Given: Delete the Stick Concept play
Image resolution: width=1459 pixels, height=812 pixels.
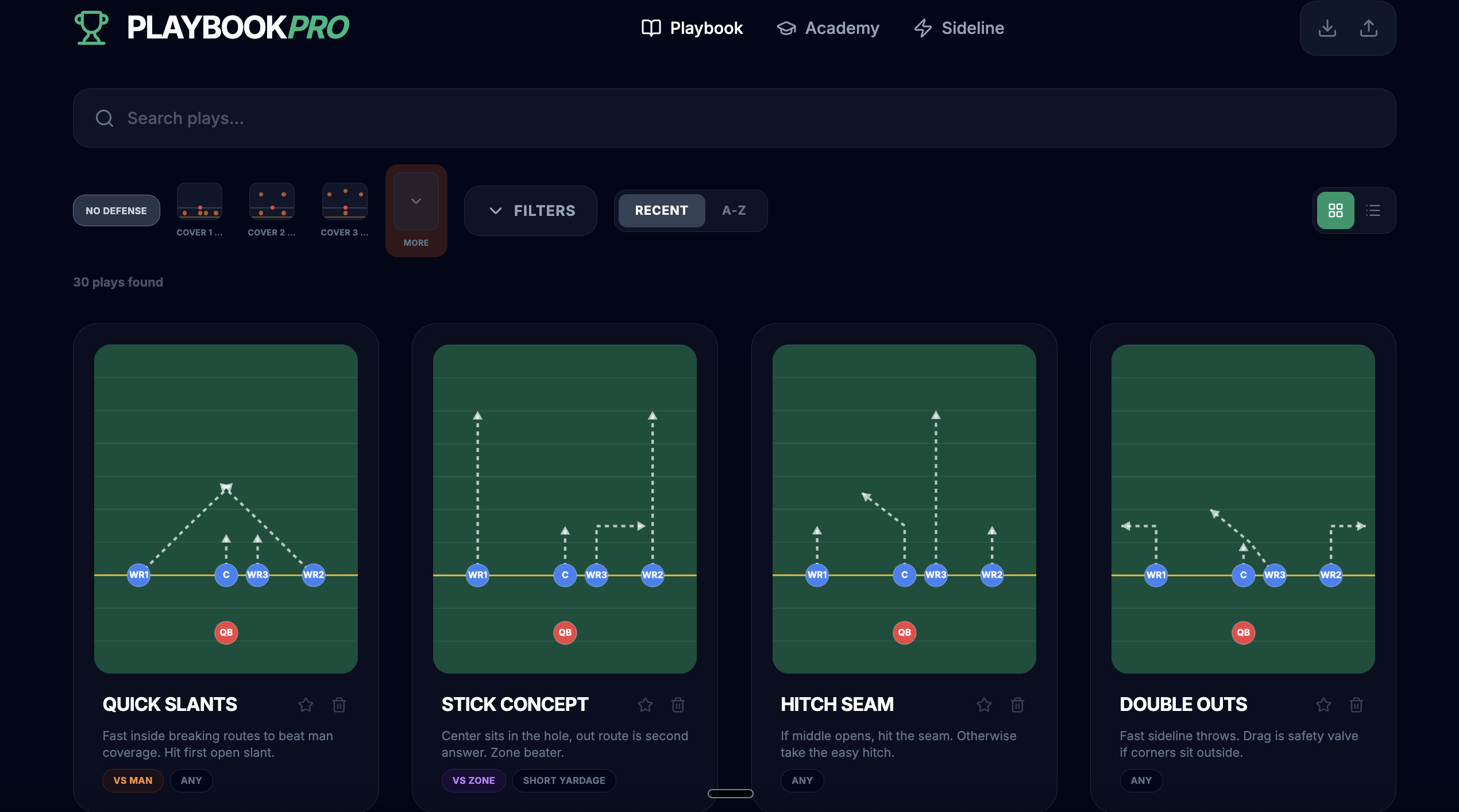Looking at the screenshot, I should tap(678, 705).
